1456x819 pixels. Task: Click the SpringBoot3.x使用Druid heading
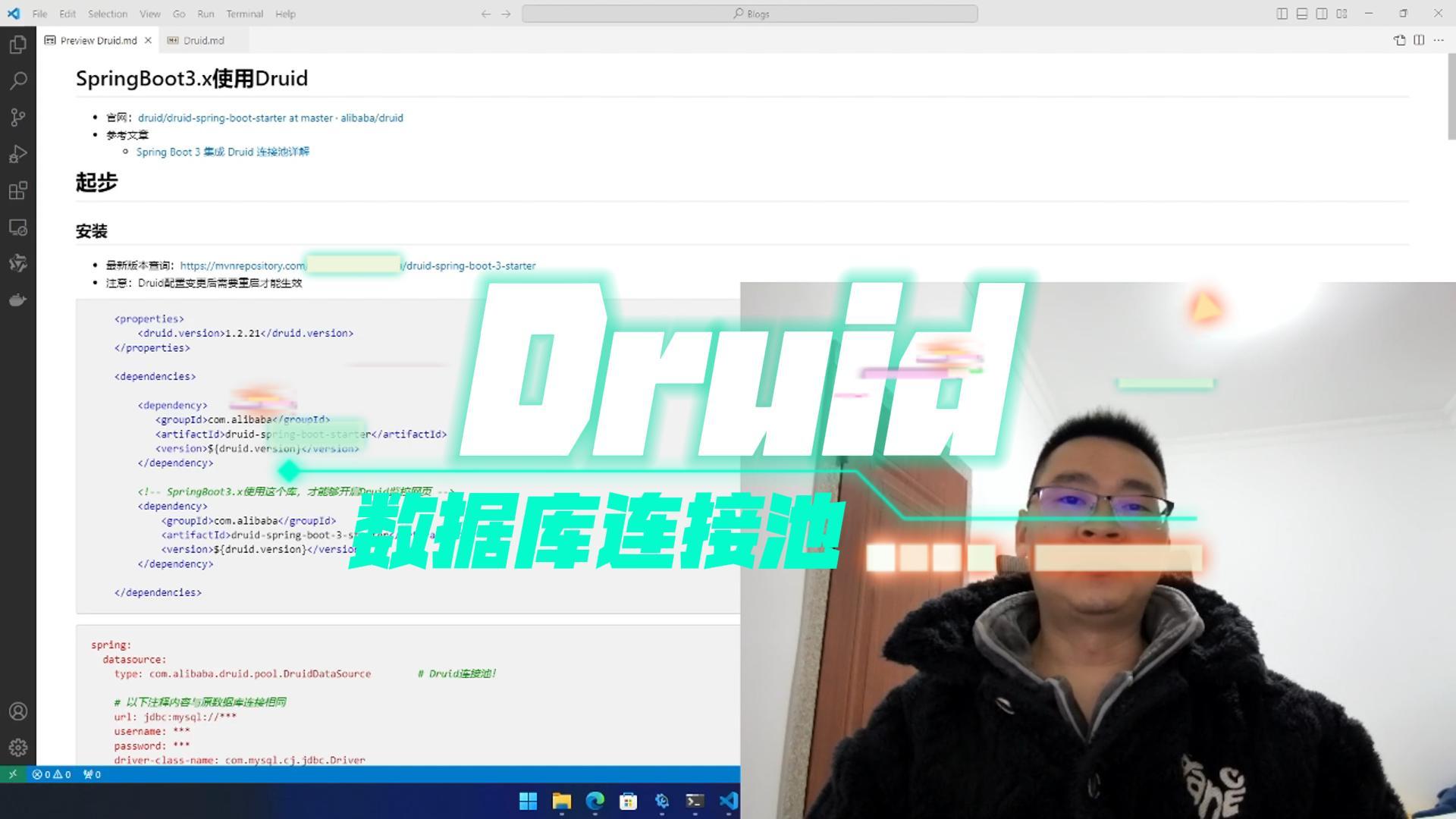click(192, 78)
